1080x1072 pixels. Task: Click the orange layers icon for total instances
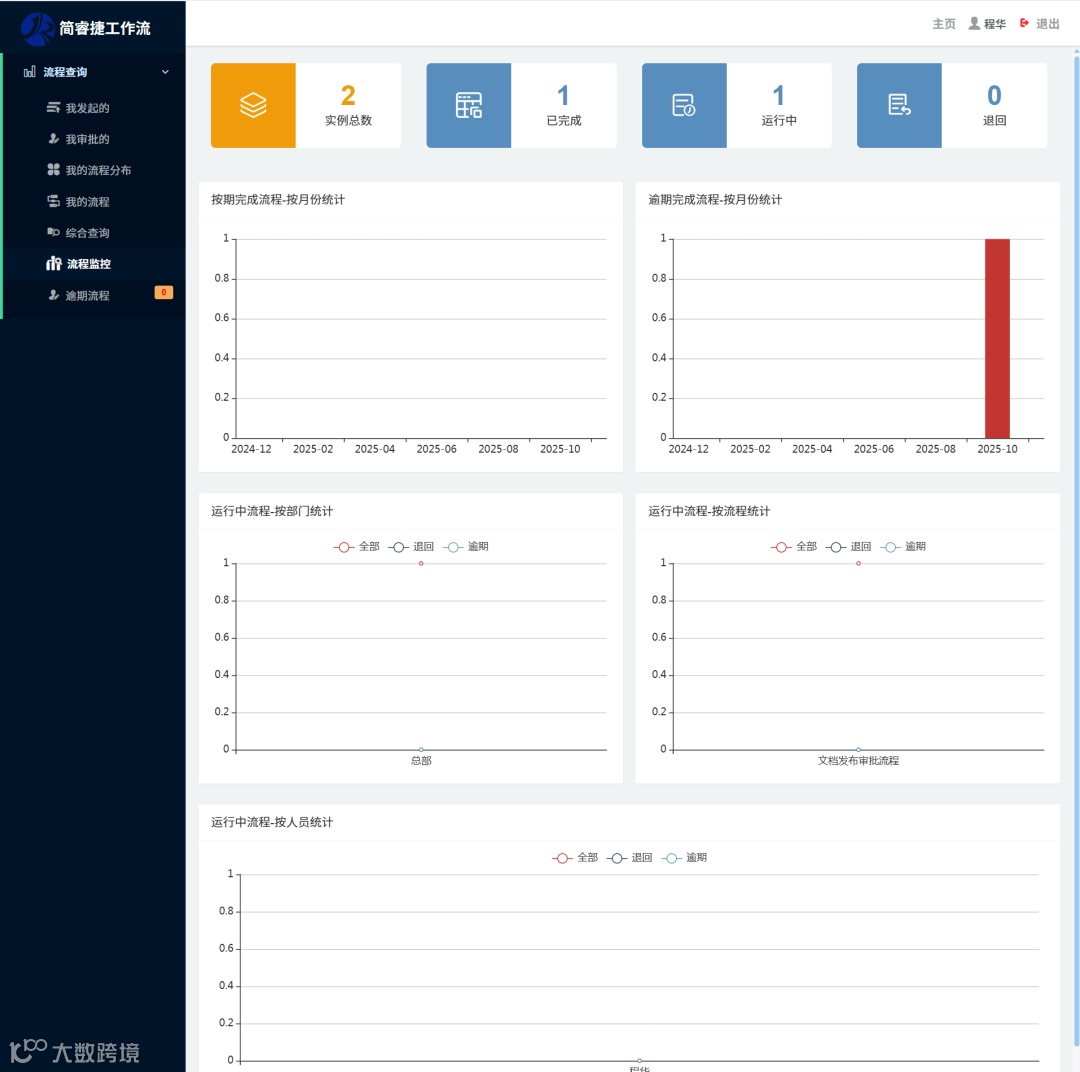point(253,105)
